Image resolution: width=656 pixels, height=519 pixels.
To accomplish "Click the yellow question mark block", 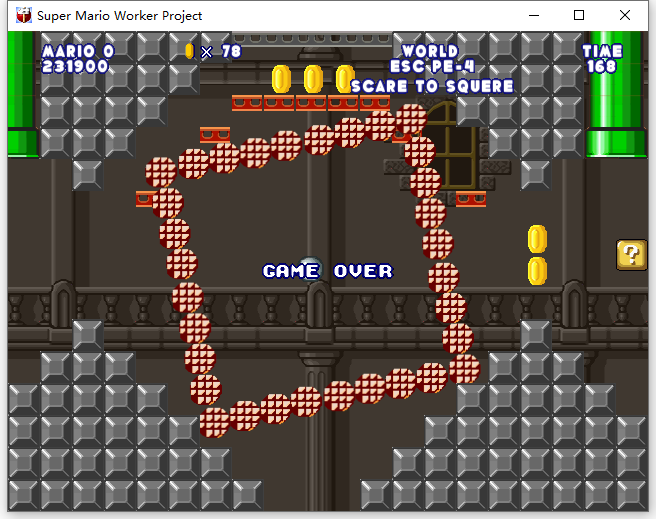I will [632, 255].
